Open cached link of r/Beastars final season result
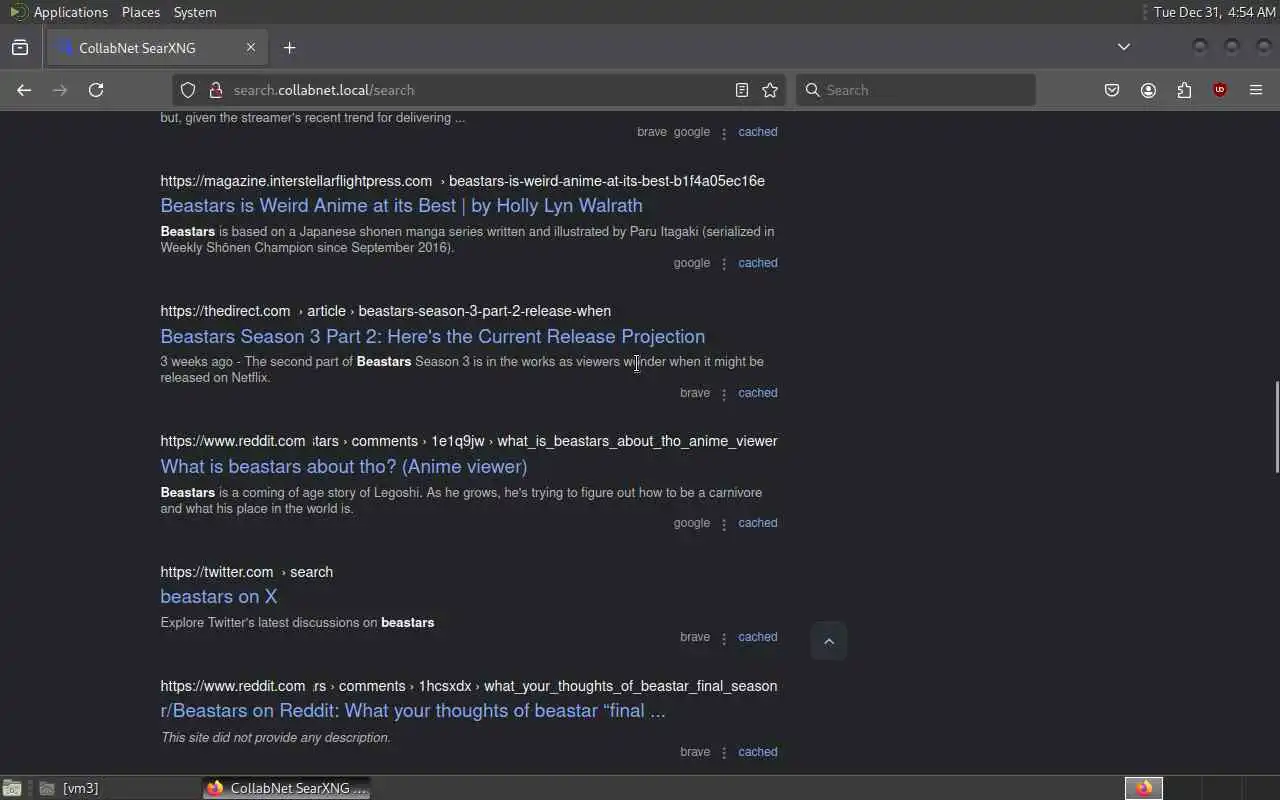Viewport: 1280px width, 800px height. [x=757, y=752]
